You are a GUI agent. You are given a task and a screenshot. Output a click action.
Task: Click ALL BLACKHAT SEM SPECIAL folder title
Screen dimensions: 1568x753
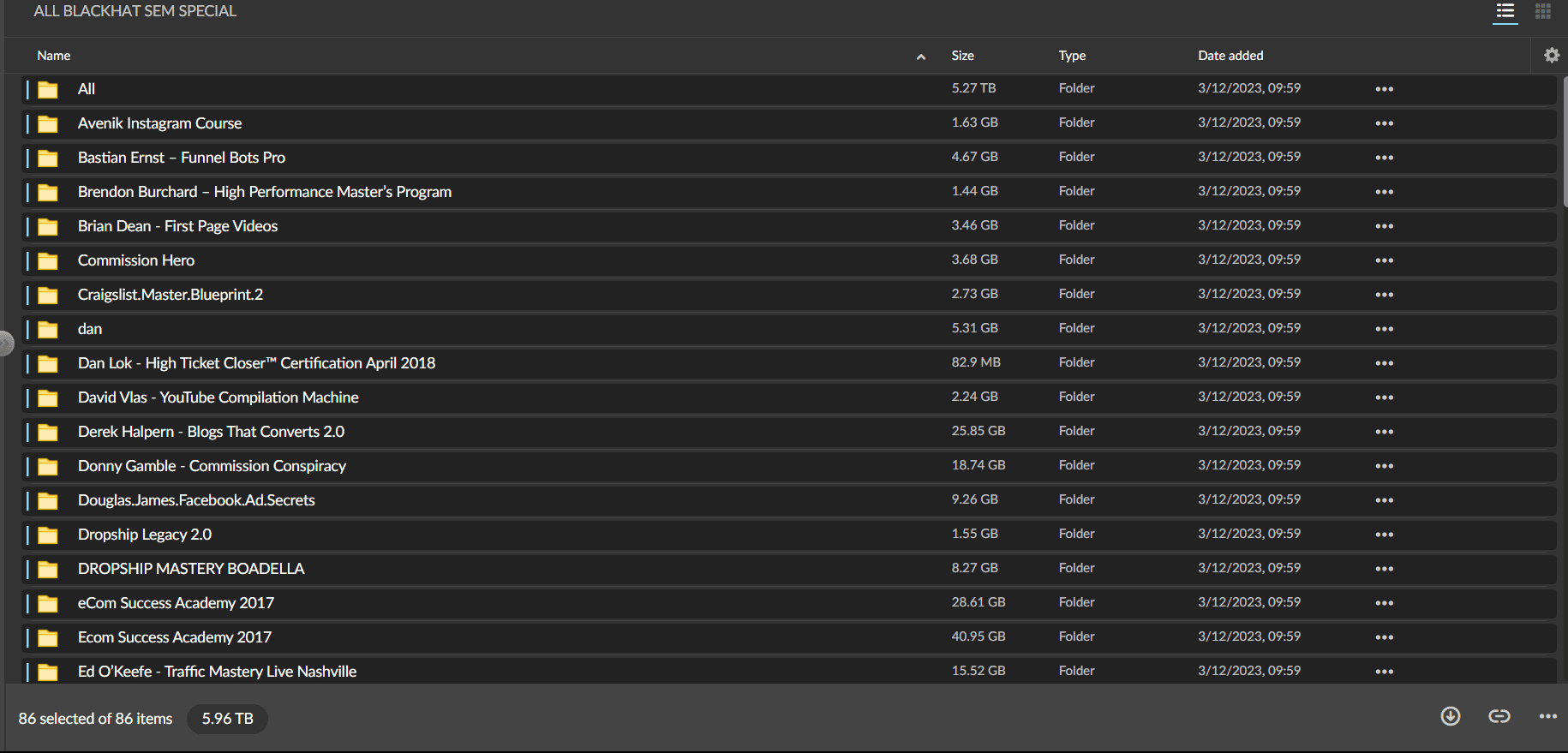pos(135,11)
